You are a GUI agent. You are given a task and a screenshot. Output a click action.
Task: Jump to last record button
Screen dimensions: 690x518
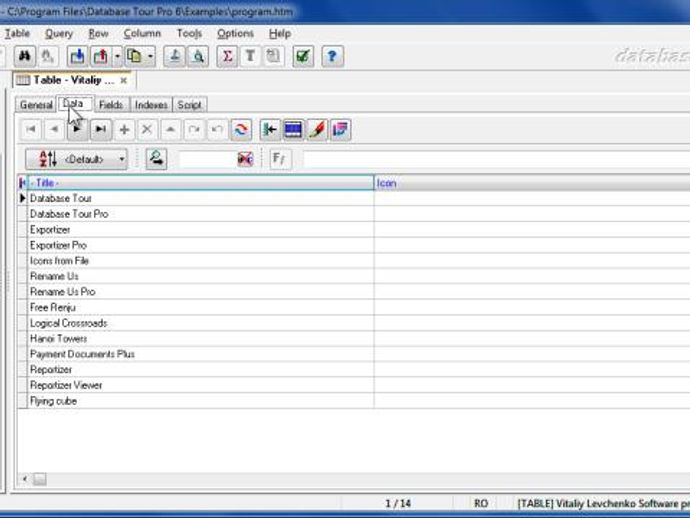[x=101, y=129]
